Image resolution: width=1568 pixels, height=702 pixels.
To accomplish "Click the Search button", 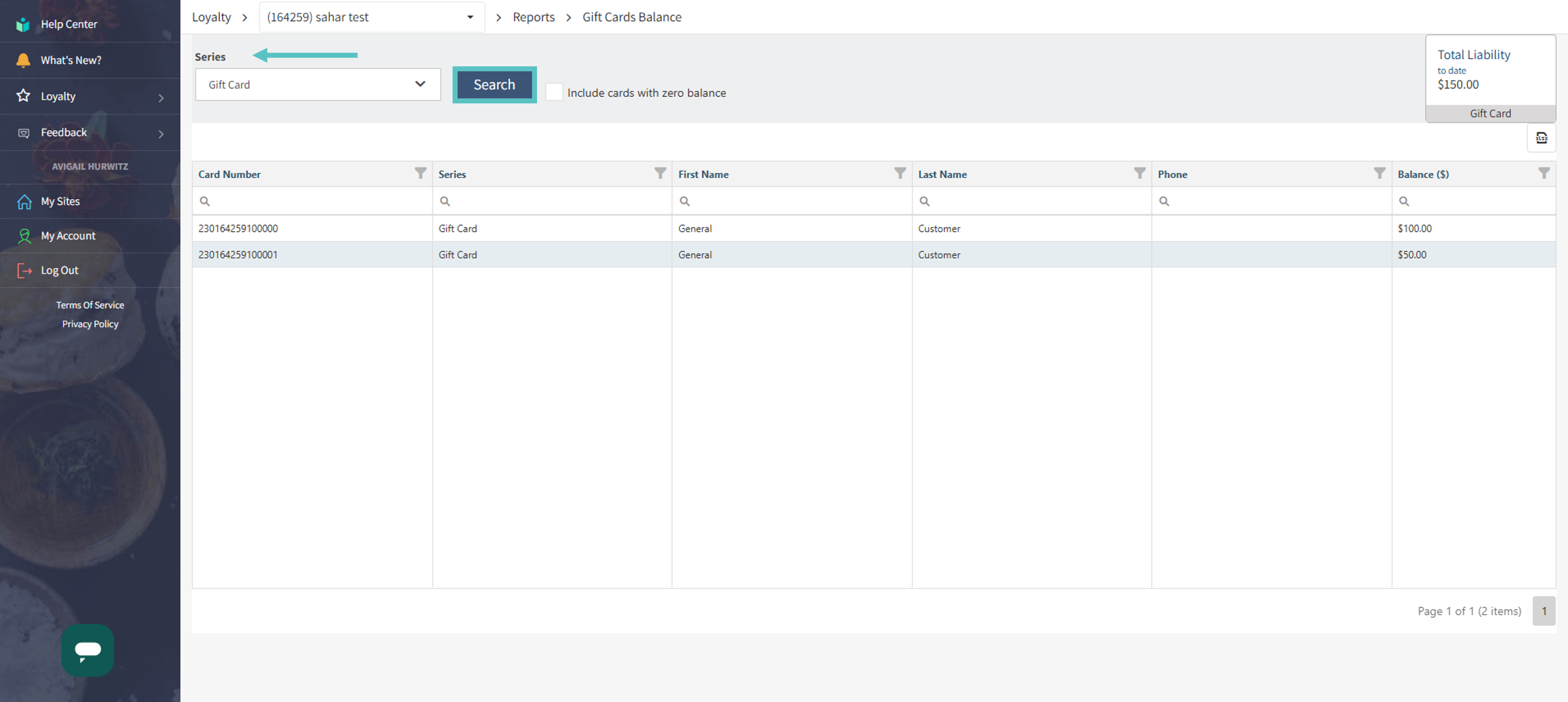I will coord(494,84).
